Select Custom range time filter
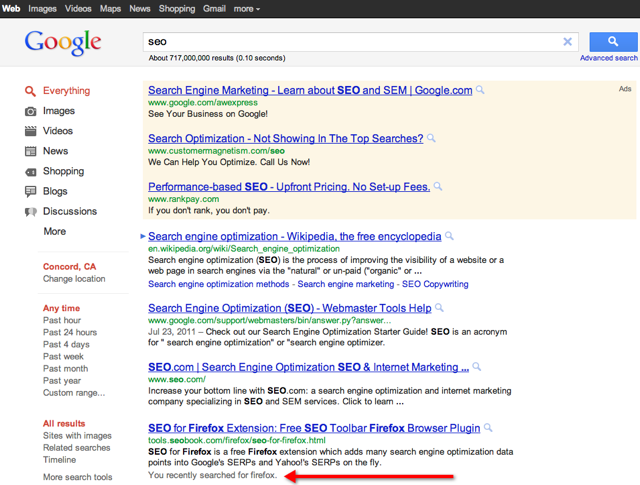640x485 pixels. point(73,393)
